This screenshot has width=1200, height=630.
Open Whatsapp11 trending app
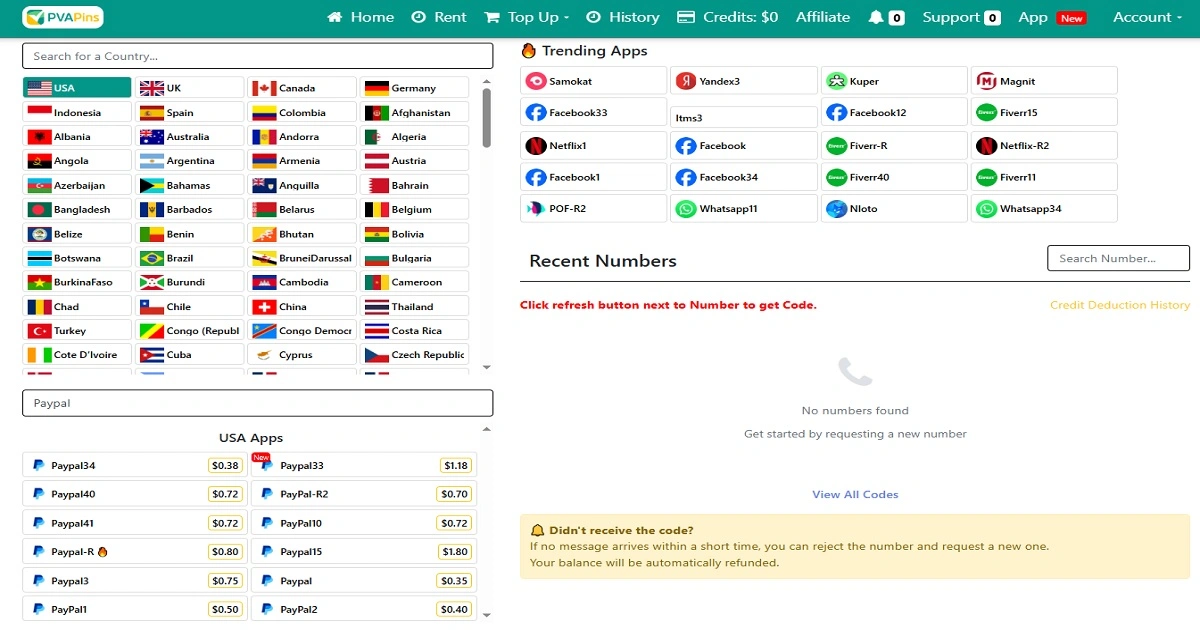744,208
